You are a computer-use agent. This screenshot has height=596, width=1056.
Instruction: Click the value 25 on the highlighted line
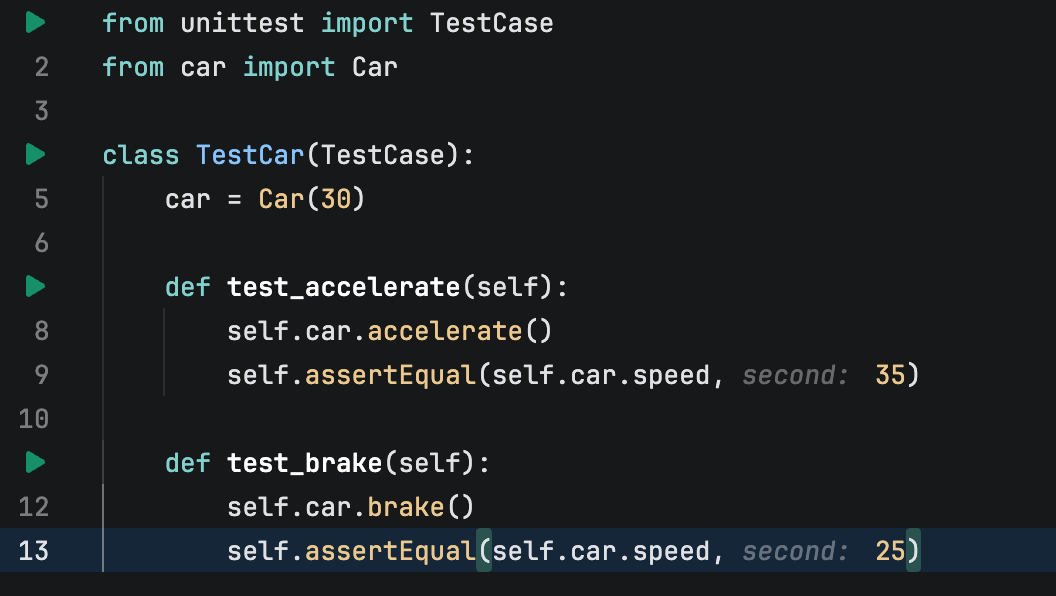[x=890, y=551]
